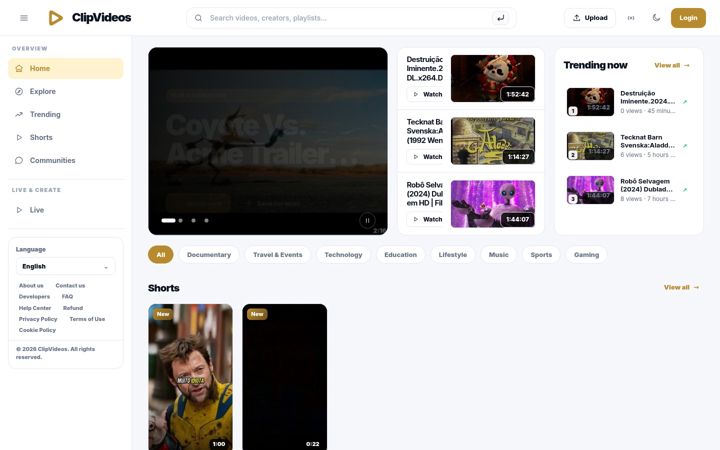Image resolution: width=720 pixels, height=450 pixels.
Task: Open the Contact us footer link
Action: tap(70, 286)
